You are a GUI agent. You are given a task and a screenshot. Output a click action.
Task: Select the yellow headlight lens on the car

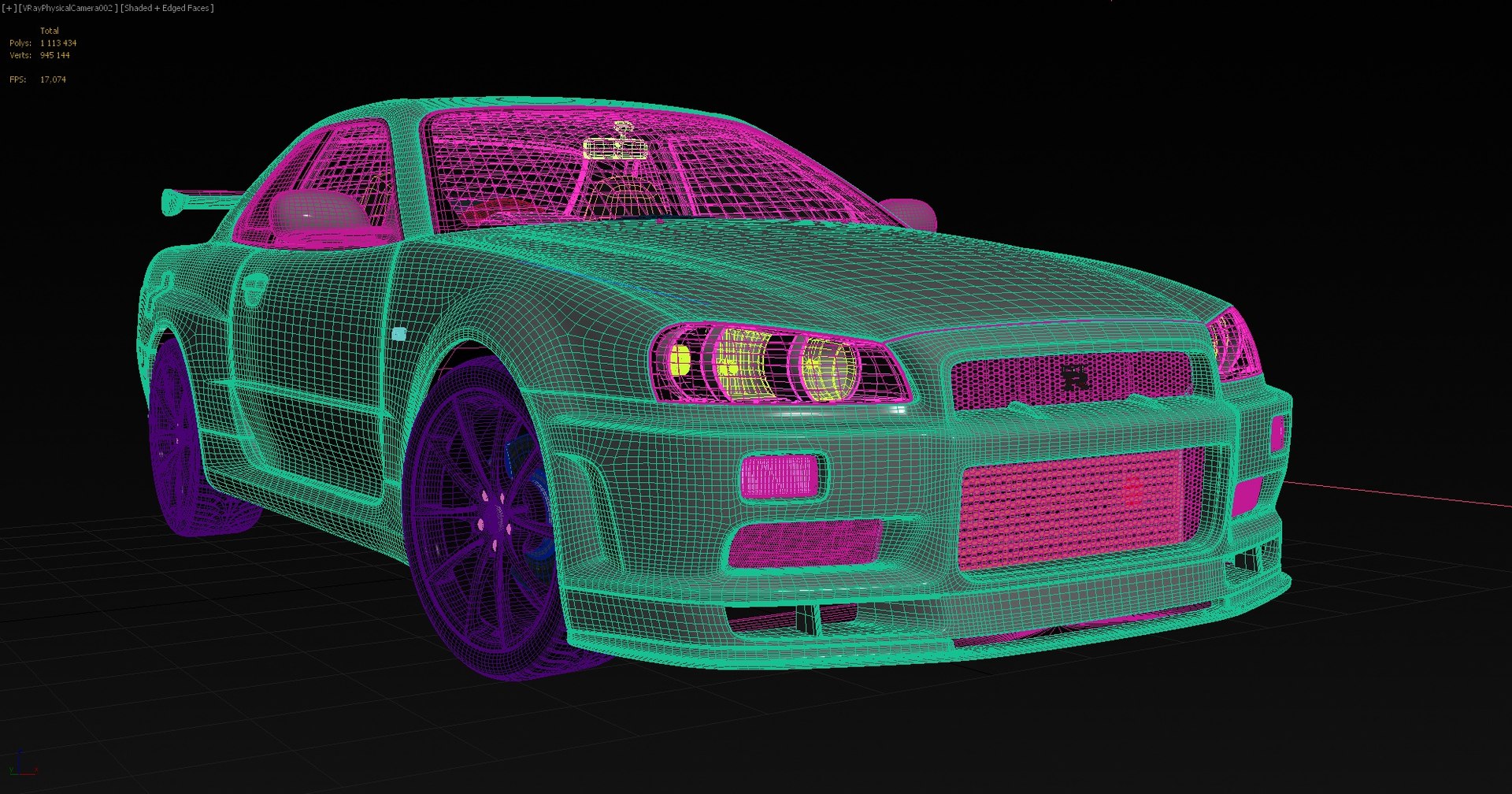click(x=827, y=369)
